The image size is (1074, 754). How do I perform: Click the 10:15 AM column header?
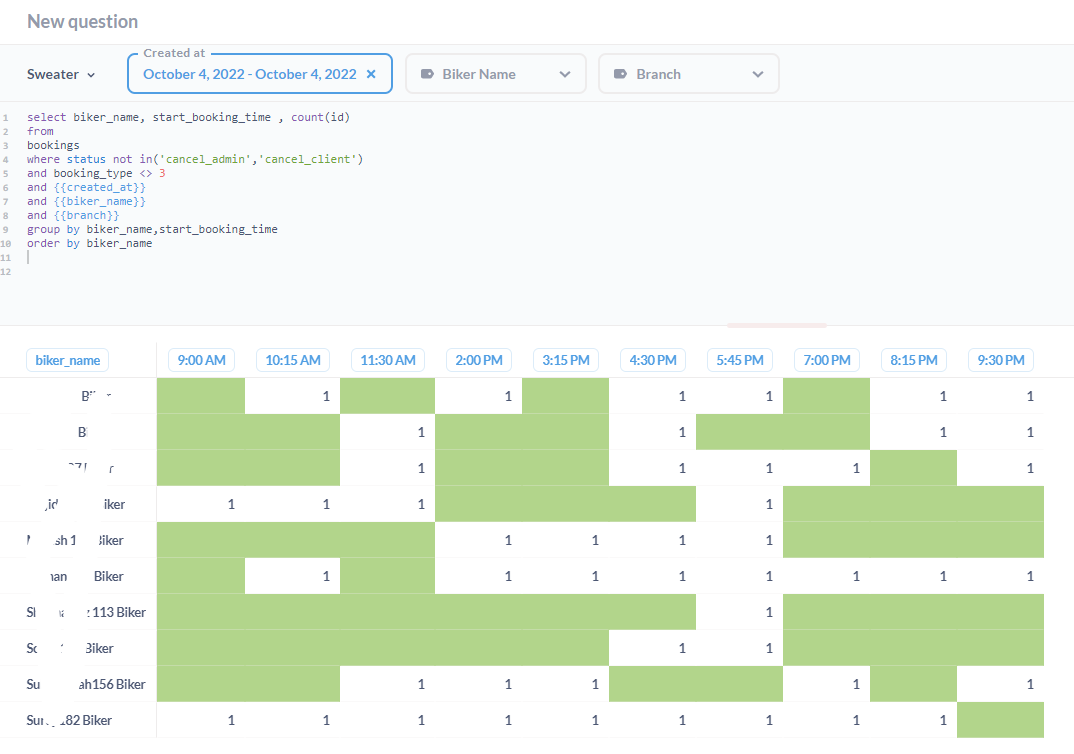[x=293, y=360]
